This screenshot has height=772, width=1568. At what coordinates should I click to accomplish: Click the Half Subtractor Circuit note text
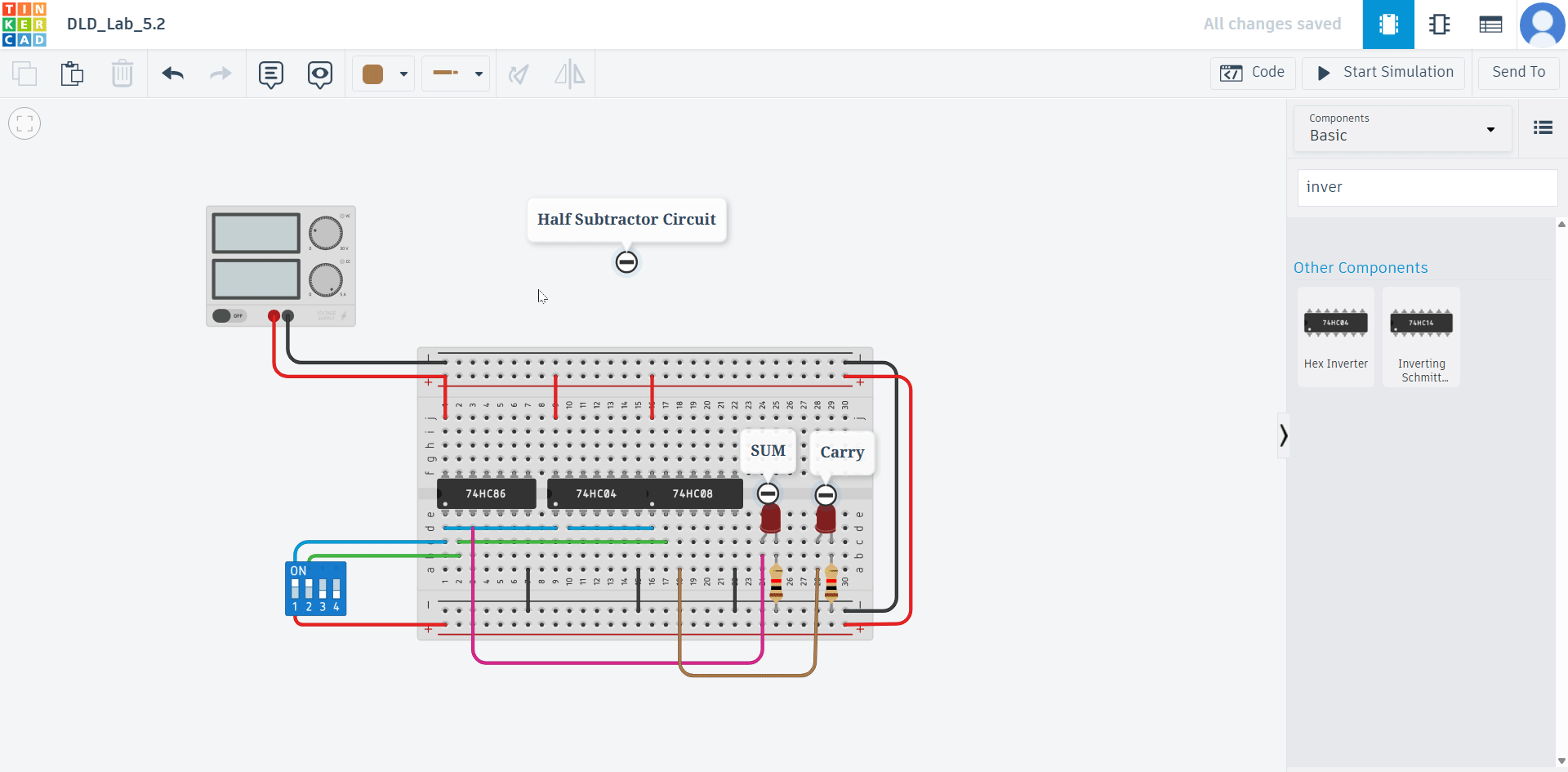626,219
